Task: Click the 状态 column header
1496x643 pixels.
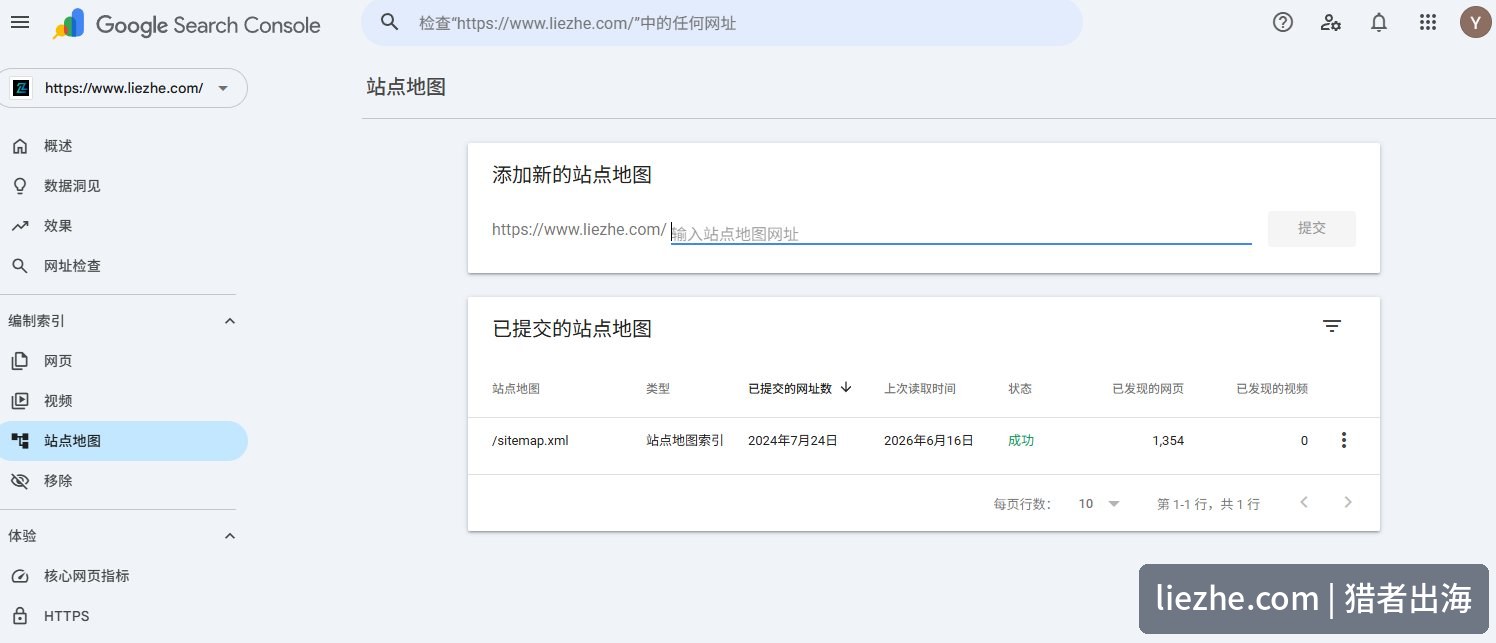Action: [x=1020, y=388]
